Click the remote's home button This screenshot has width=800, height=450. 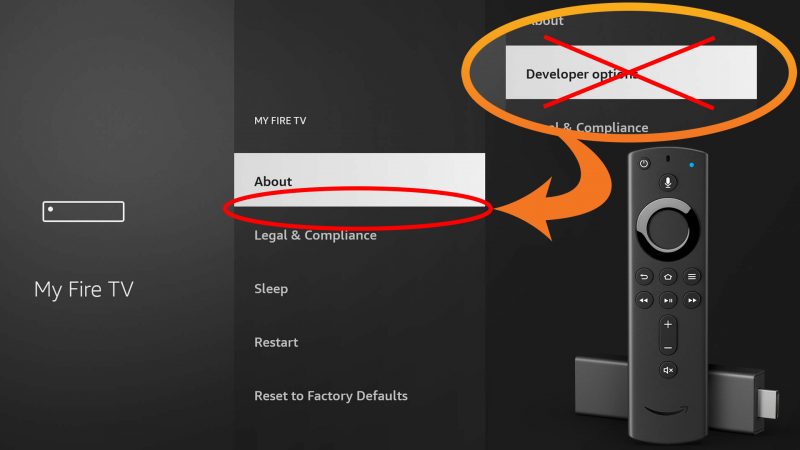pos(668,277)
